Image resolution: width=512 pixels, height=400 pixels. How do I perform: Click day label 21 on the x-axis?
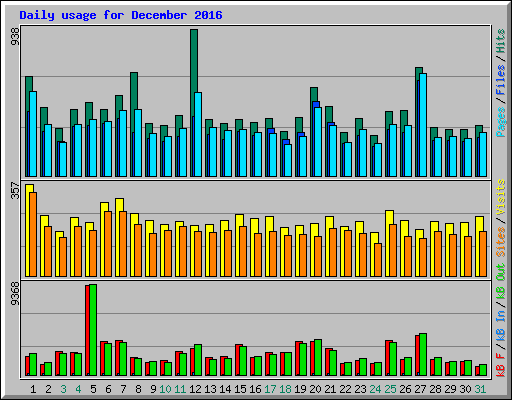pyautogui.click(x=330, y=389)
